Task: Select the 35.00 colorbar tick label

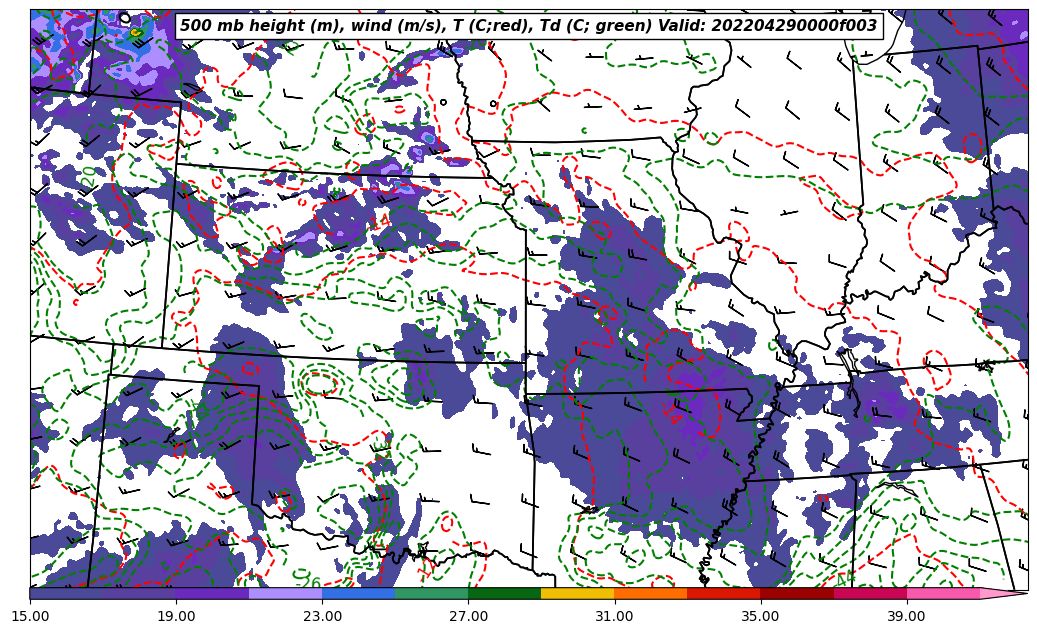Action: 760,616
